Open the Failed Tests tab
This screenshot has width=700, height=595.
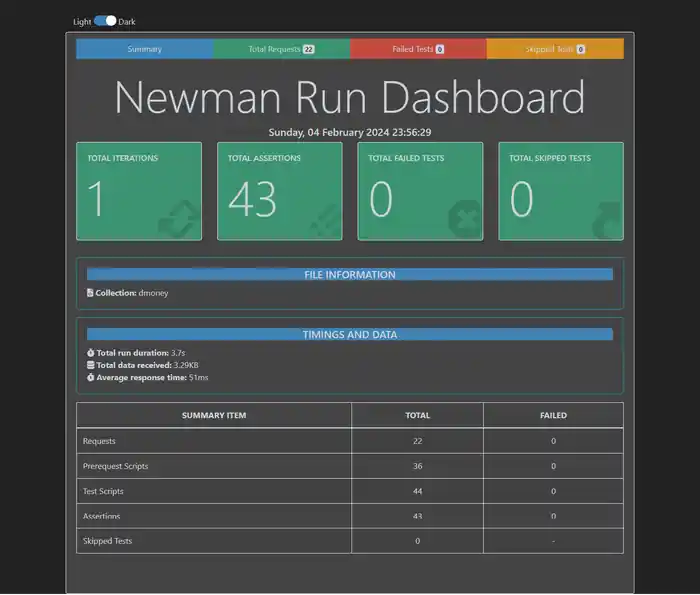(x=418, y=49)
